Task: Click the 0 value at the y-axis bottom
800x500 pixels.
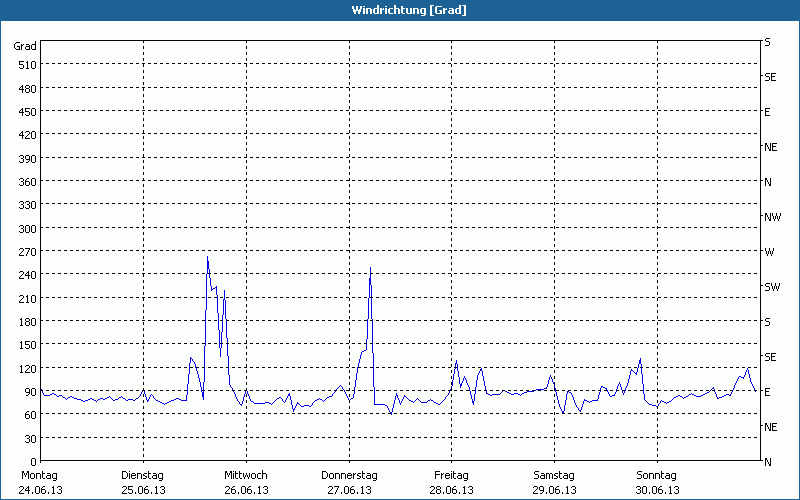Action: pos(33,462)
